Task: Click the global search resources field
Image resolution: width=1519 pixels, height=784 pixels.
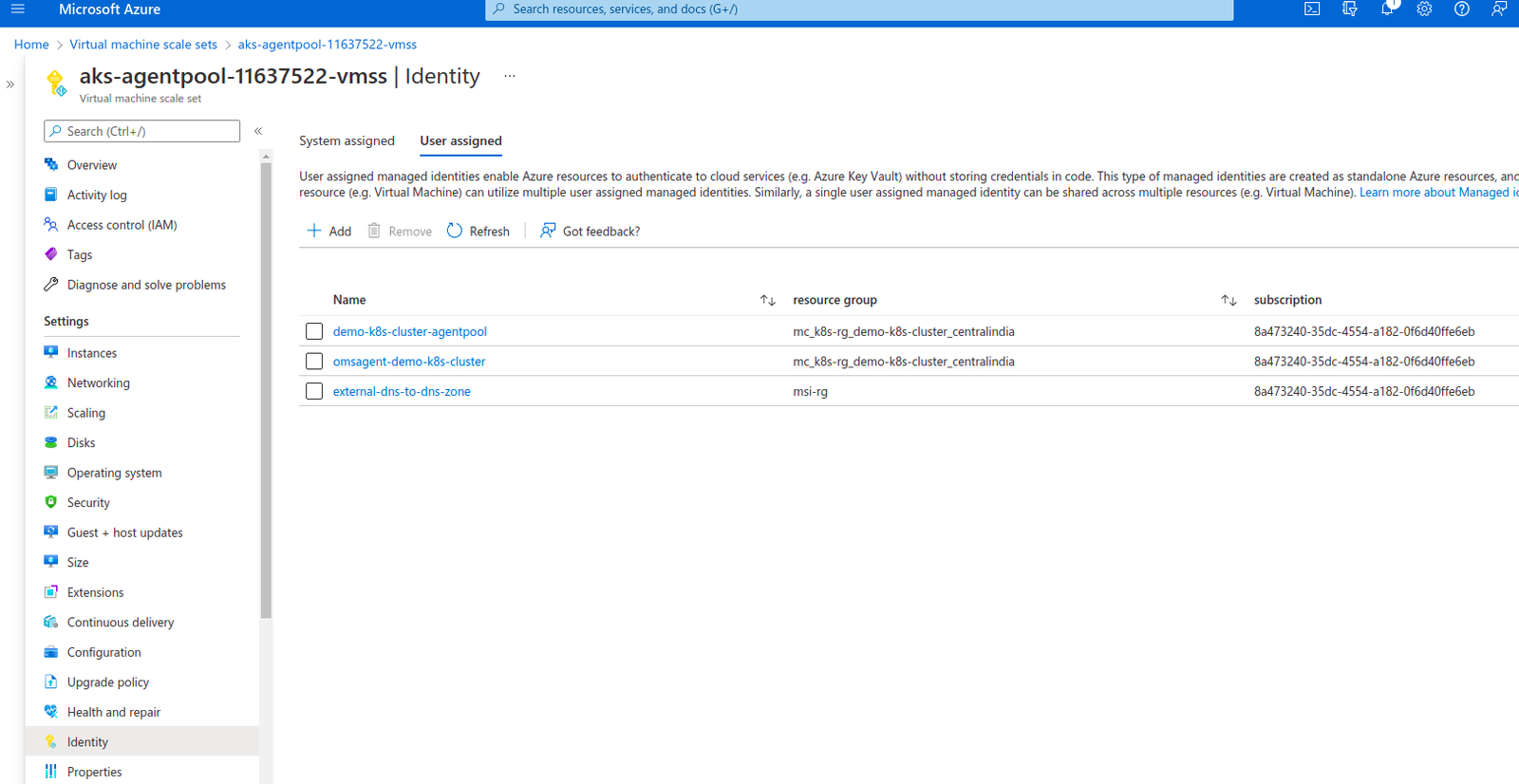Action: click(859, 9)
